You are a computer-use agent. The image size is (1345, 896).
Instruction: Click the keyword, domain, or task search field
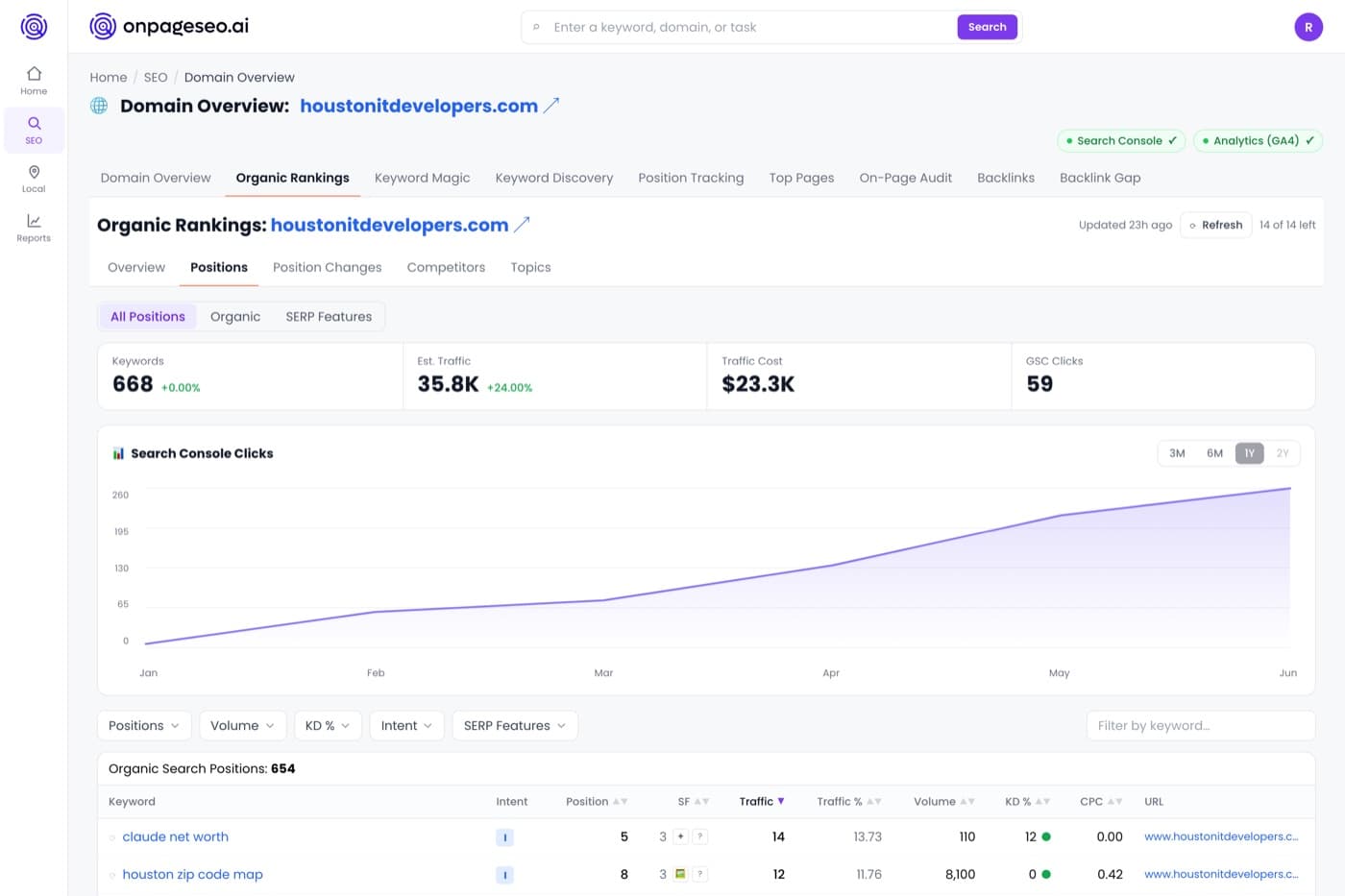751,27
